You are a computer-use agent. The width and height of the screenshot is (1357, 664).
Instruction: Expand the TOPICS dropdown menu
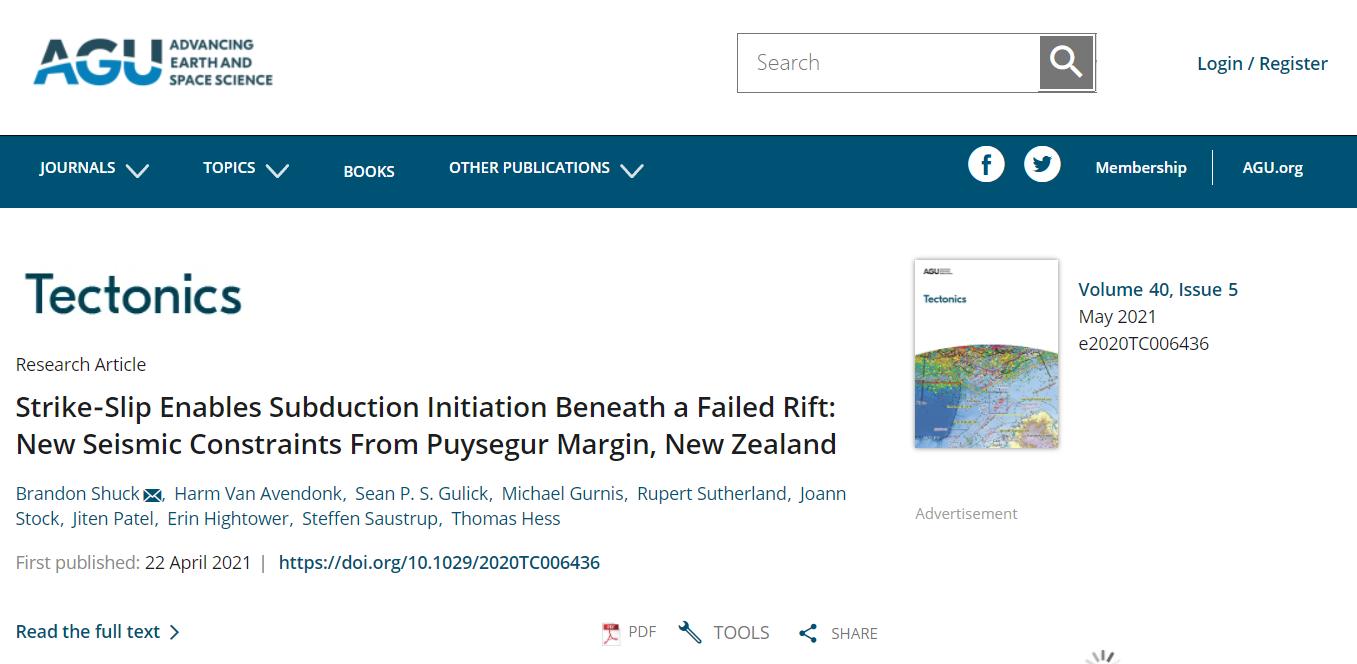click(245, 168)
